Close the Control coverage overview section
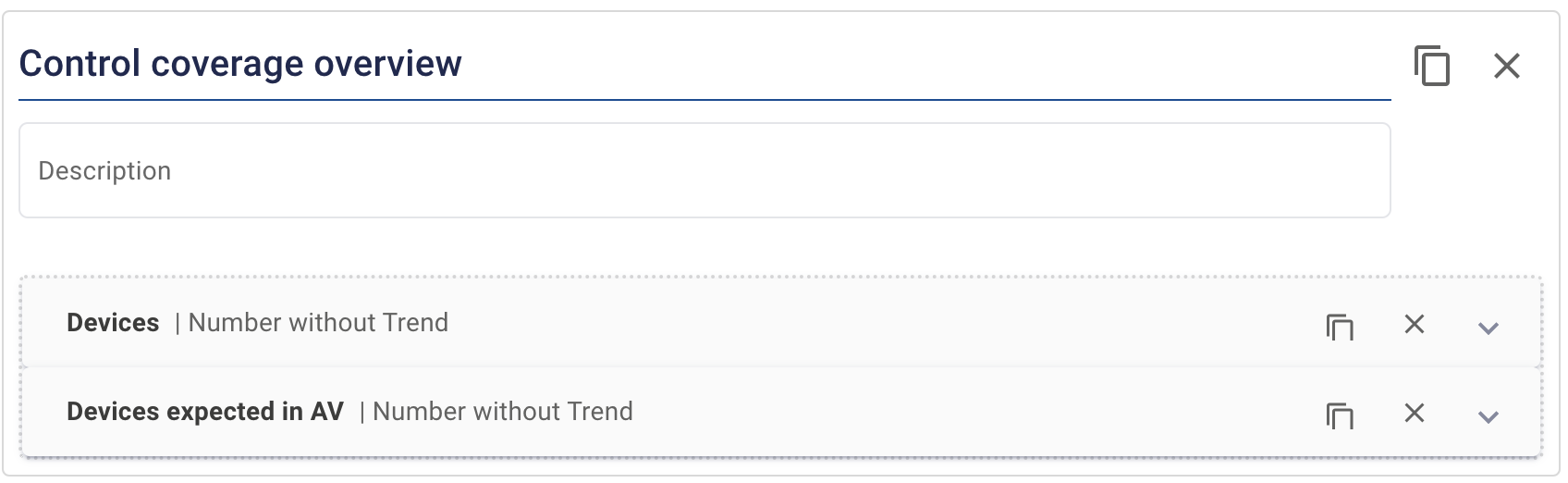Image resolution: width=1568 pixels, height=483 pixels. 1507,66
